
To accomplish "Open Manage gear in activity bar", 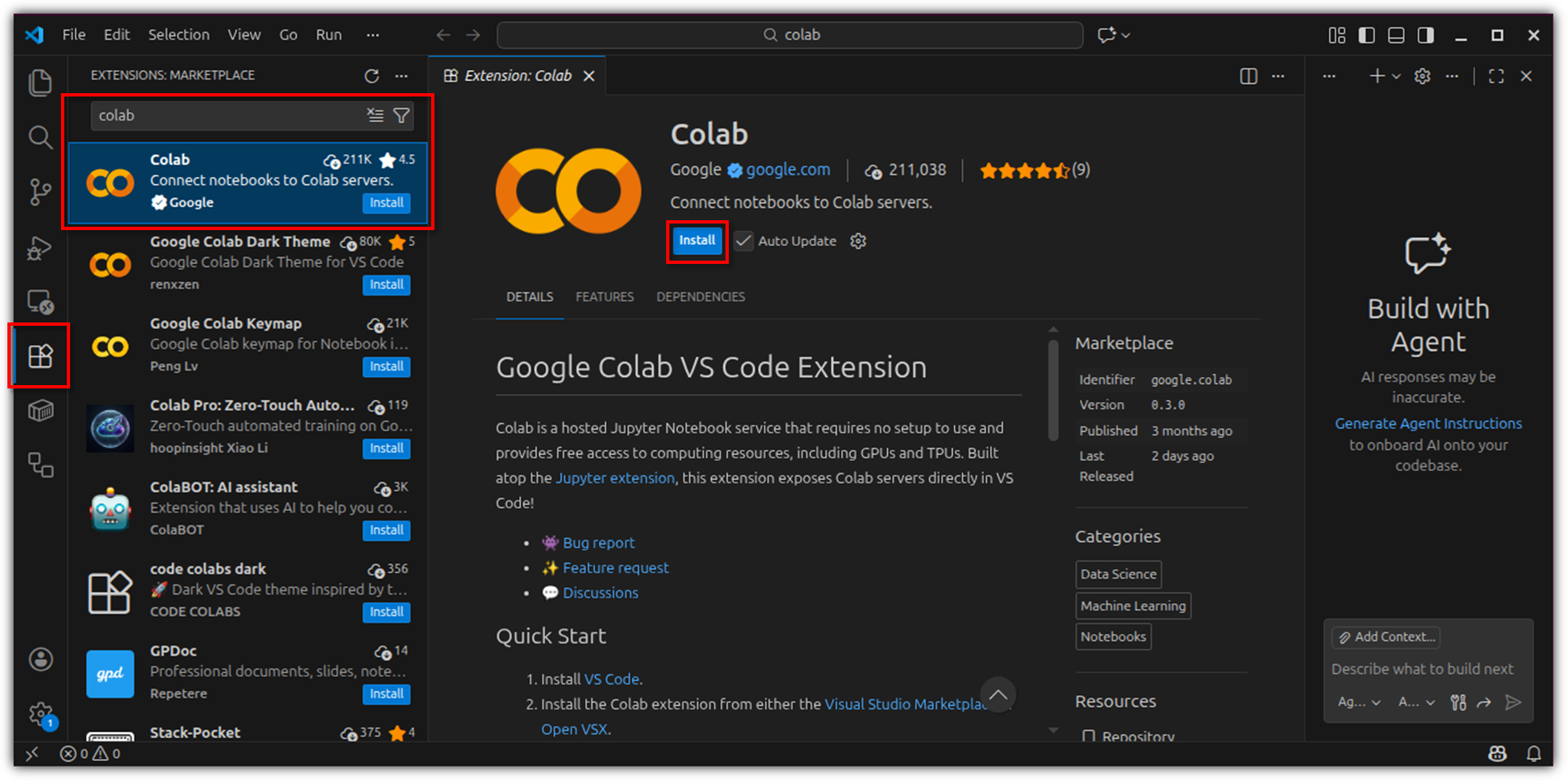I will pyautogui.click(x=40, y=713).
